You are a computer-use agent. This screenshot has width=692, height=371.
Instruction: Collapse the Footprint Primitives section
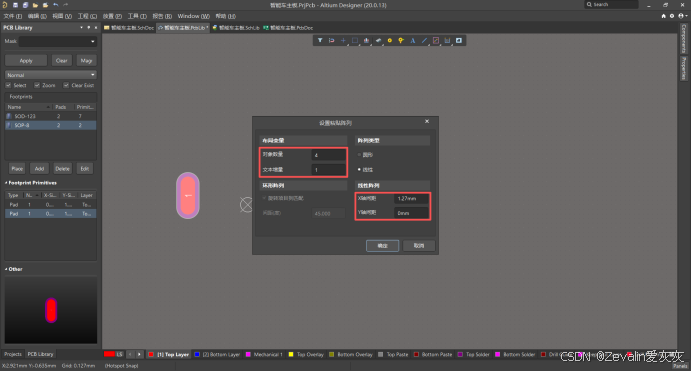[6, 183]
